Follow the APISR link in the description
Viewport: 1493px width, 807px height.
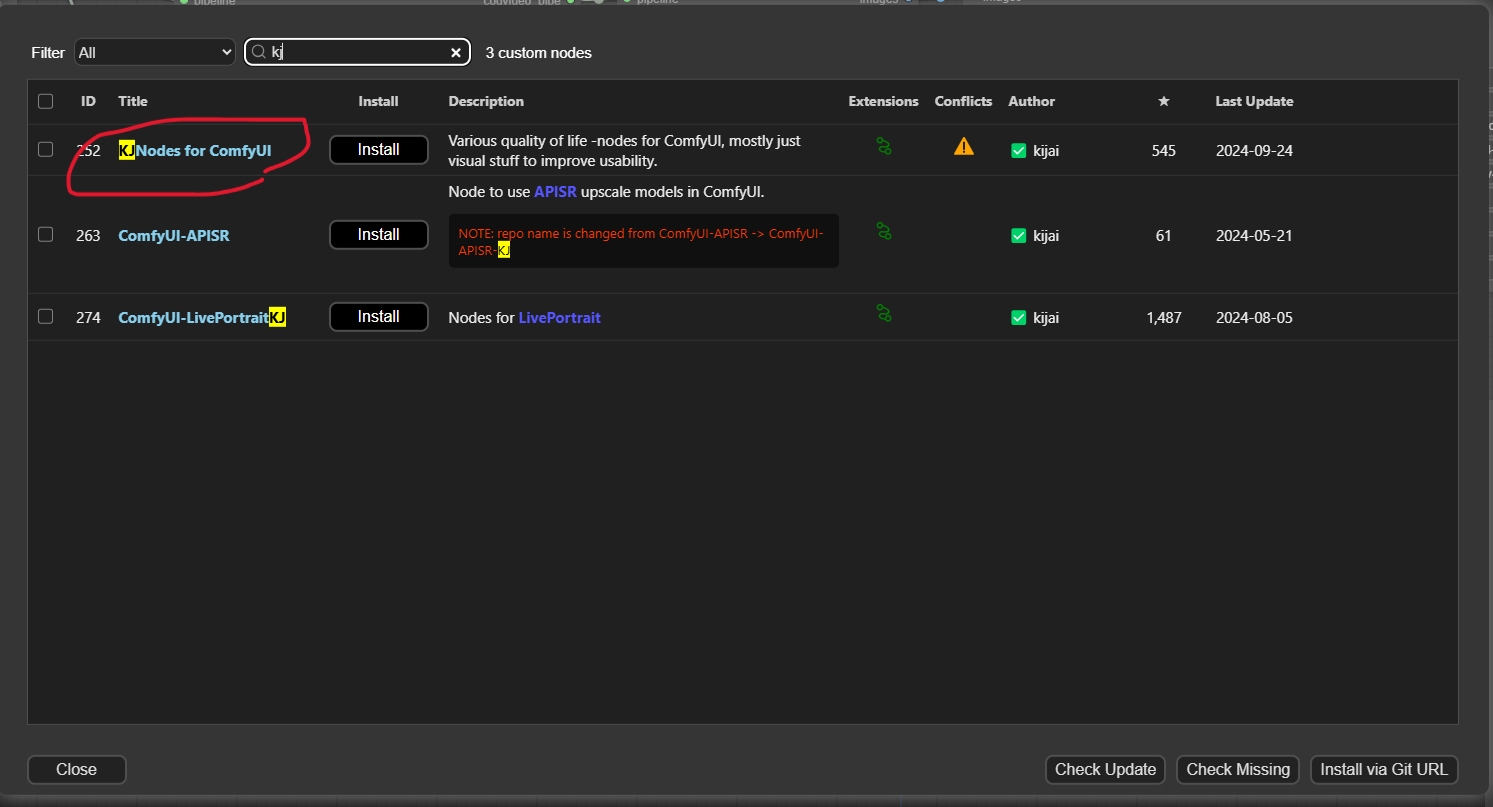(555, 192)
